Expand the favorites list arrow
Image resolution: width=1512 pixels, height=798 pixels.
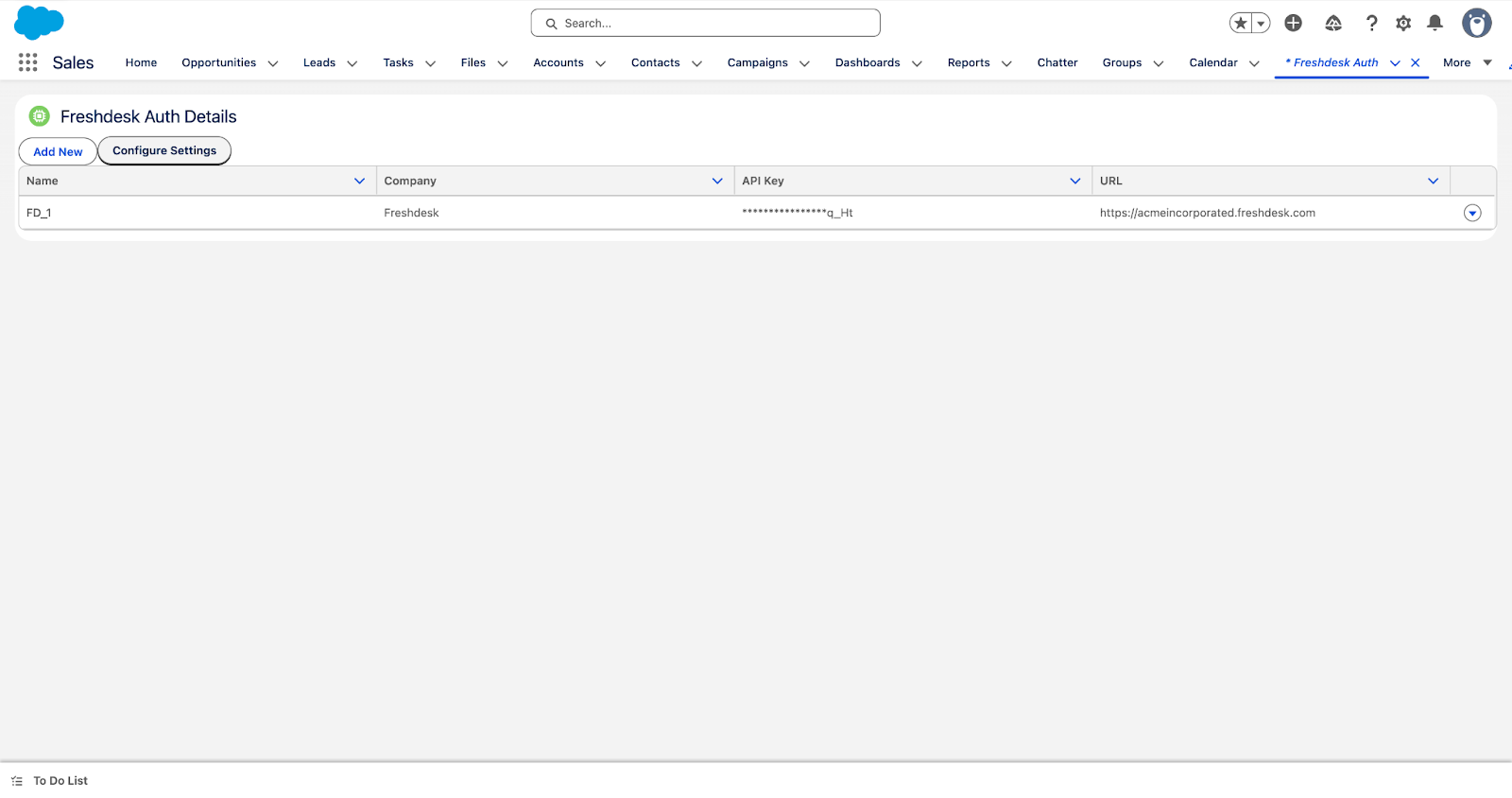pos(1261,23)
